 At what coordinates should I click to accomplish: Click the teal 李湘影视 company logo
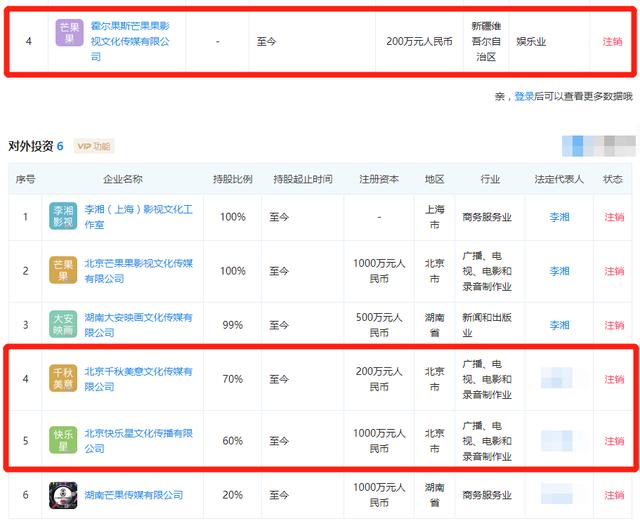click(63, 216)
